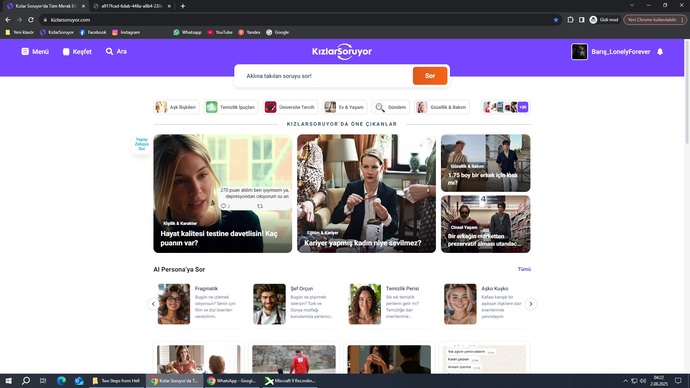Open the Ara search option
Viewport: 690px width, 388px height.
(116, 51)
